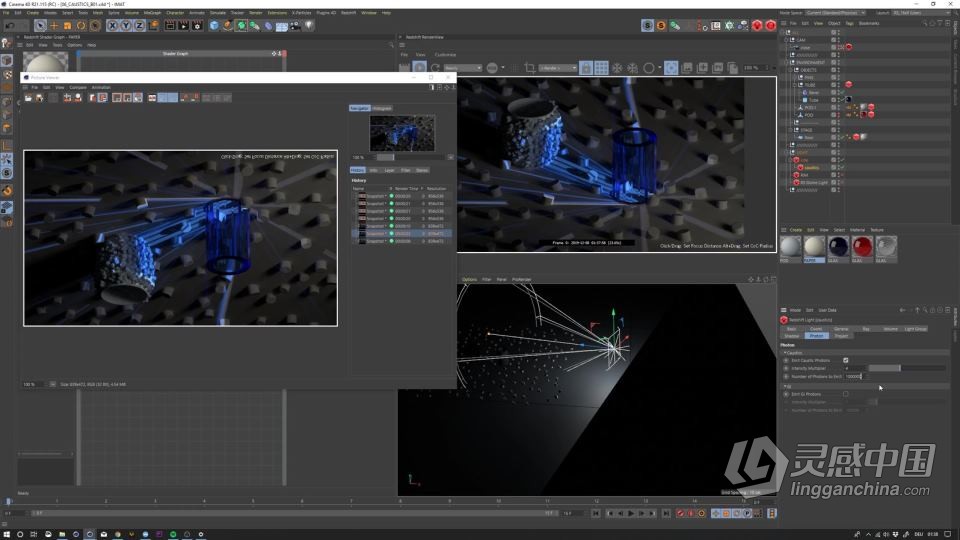The image size is (960, 540).
Task: Click the green Generator subdivision icon
Action: (241, 26)
